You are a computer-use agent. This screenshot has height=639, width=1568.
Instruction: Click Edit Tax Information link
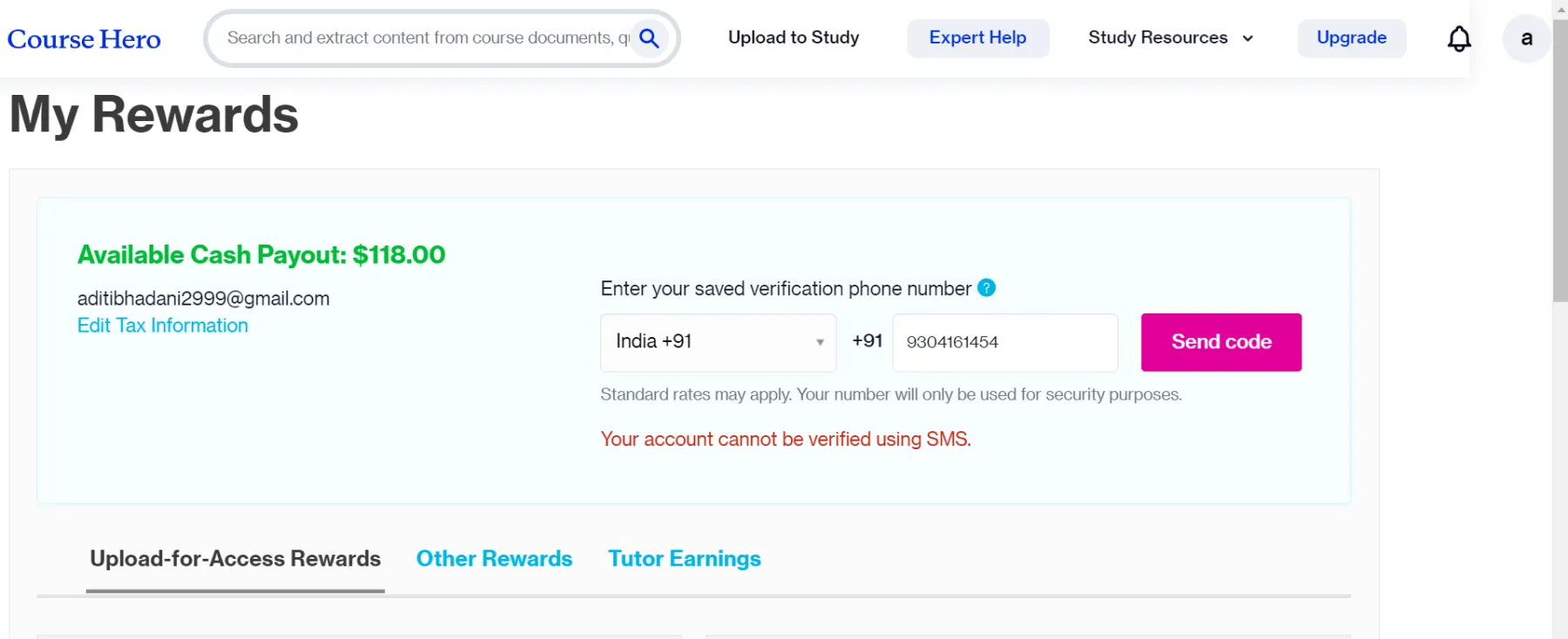[x=163, y=326]
